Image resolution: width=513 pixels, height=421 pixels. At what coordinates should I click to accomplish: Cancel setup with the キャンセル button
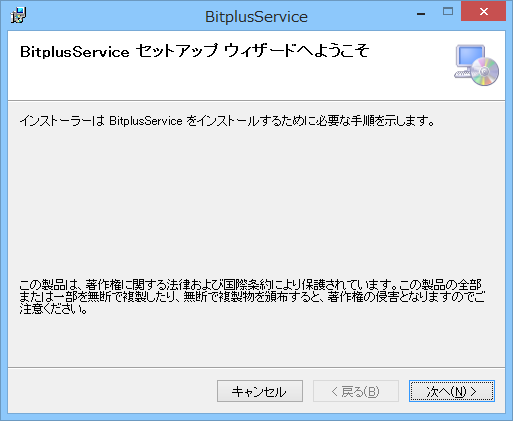coord(260,391)
